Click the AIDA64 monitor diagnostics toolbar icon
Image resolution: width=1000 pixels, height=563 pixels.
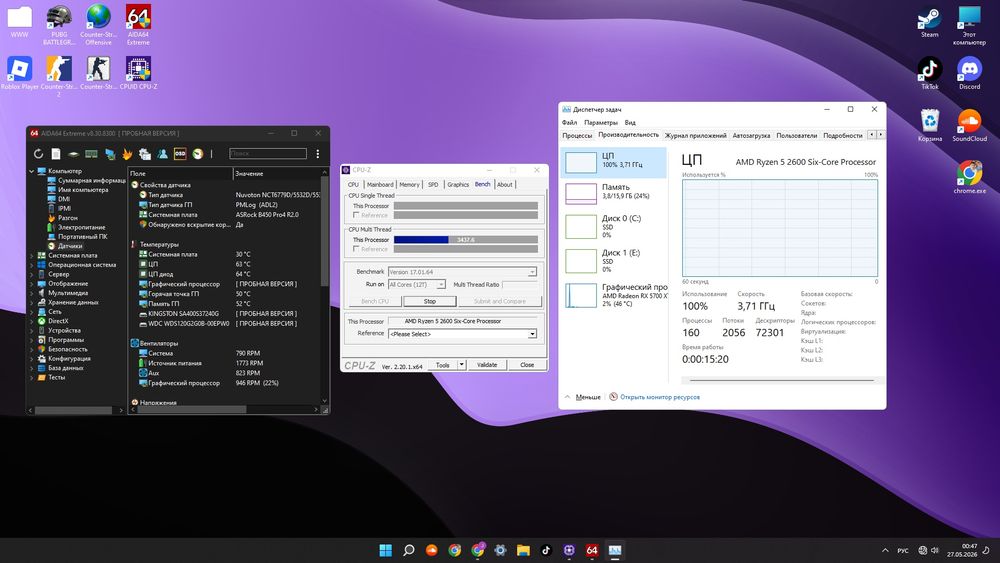coord(110,154)
